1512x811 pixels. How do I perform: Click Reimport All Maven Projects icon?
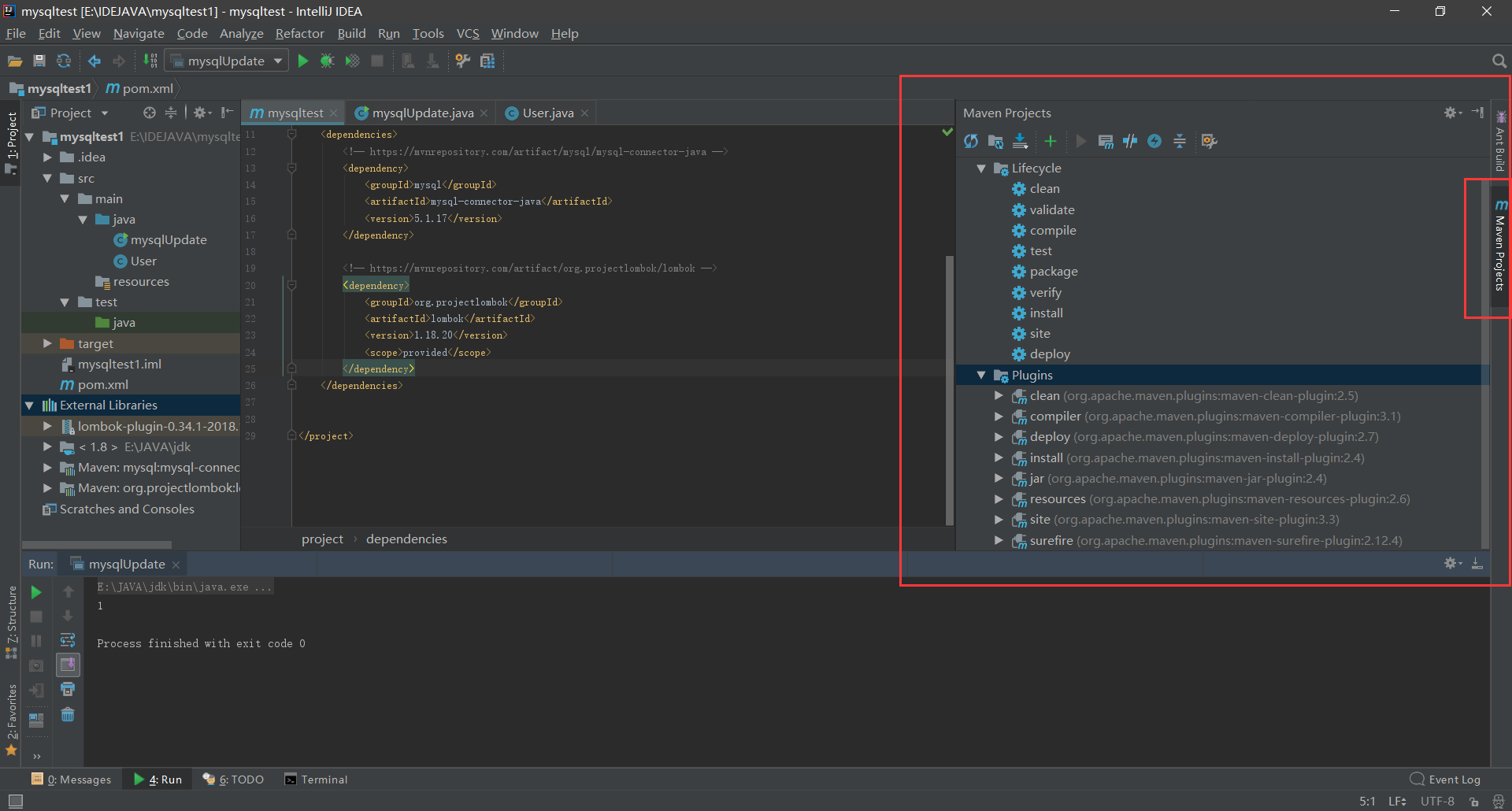(x=971, y=141)
